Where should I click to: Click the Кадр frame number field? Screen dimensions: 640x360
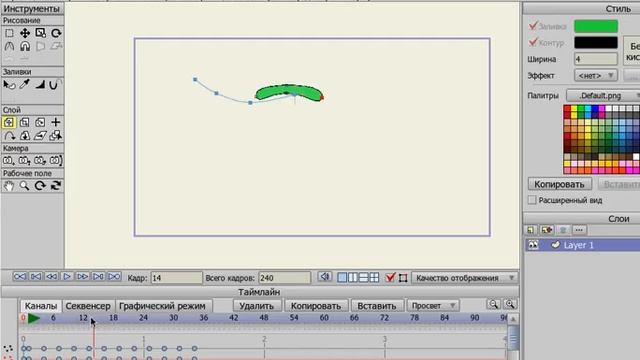(x=176, y=278)
